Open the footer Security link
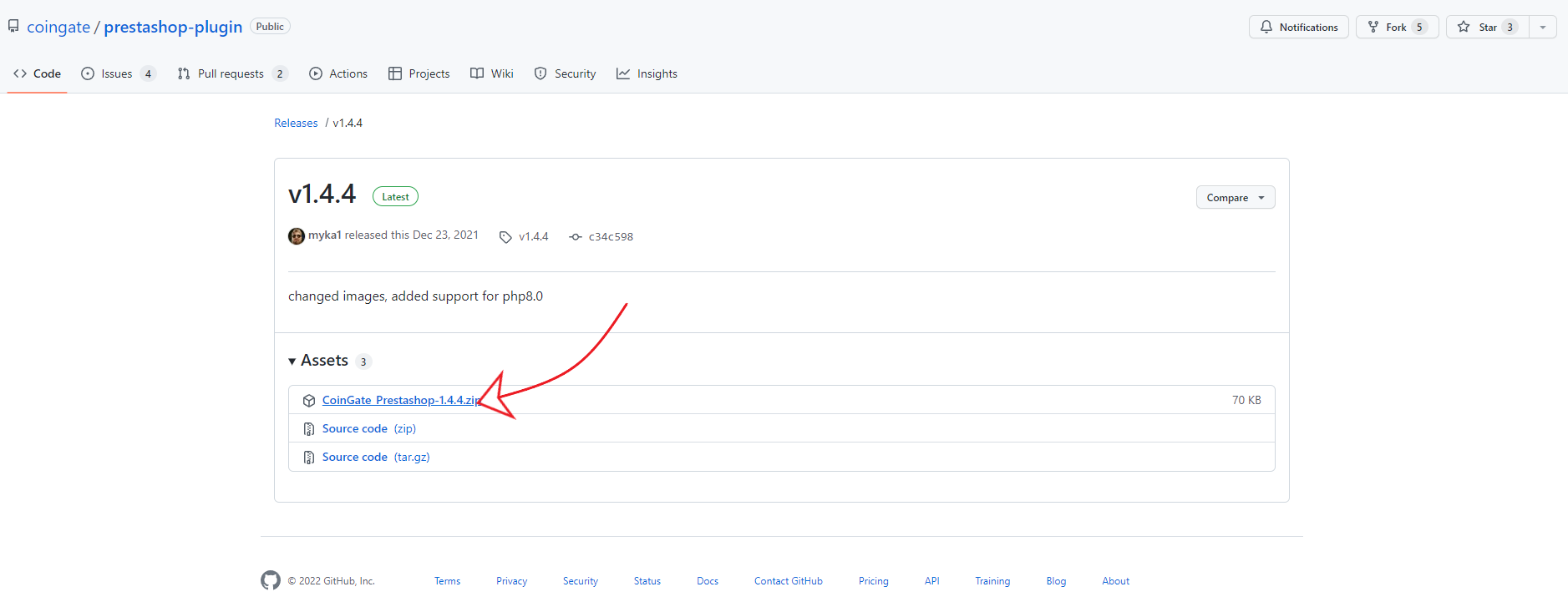Viewport: 1568px width, 612px height. click(581, 581)
